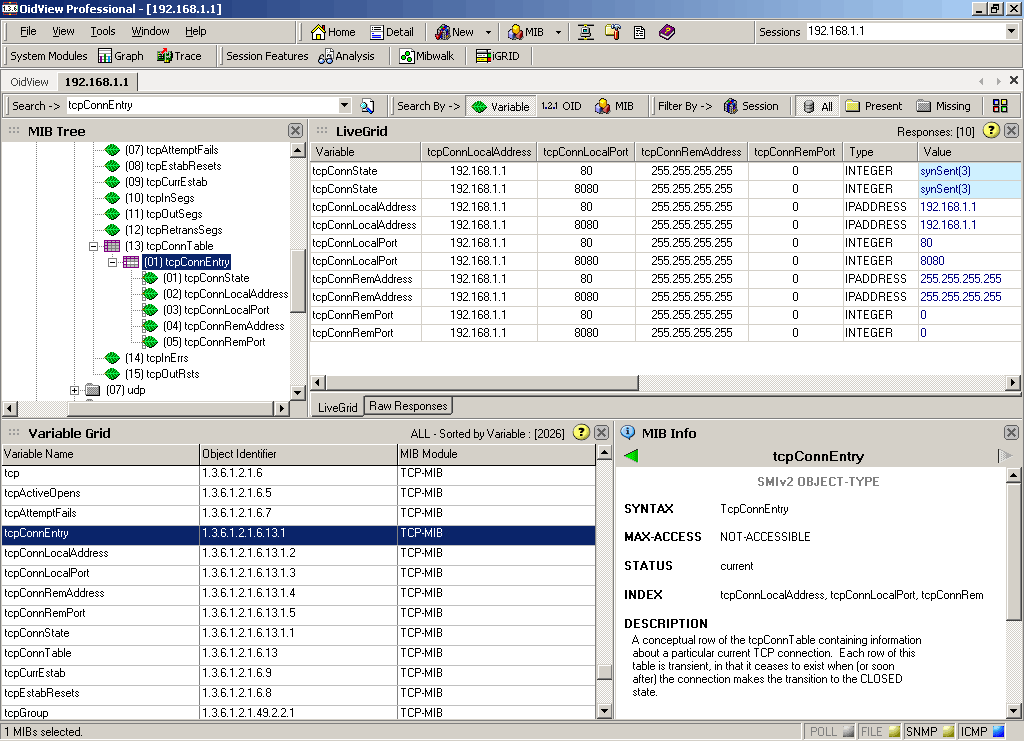Image resolution: width=1024 pixels, height=742 pixels.
Task: Click the search go icon beside the search box
Action: (x=367, y=106)
